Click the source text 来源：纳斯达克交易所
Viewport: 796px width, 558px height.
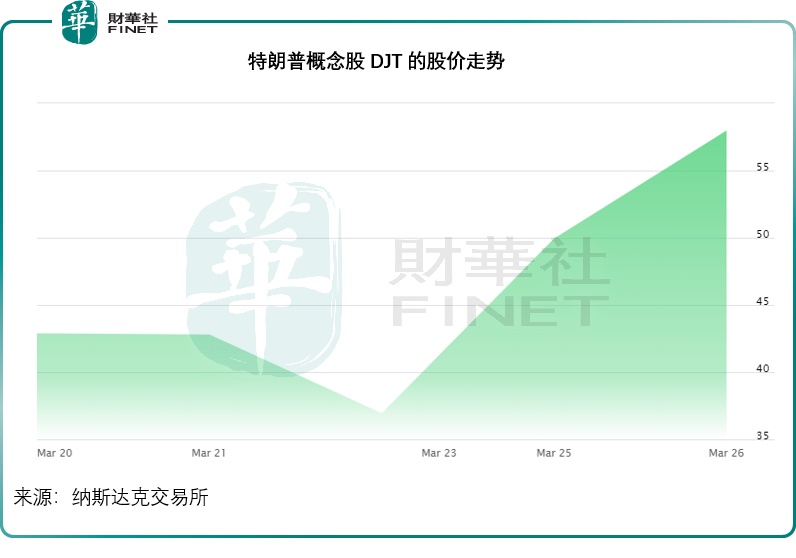(111, 497)
